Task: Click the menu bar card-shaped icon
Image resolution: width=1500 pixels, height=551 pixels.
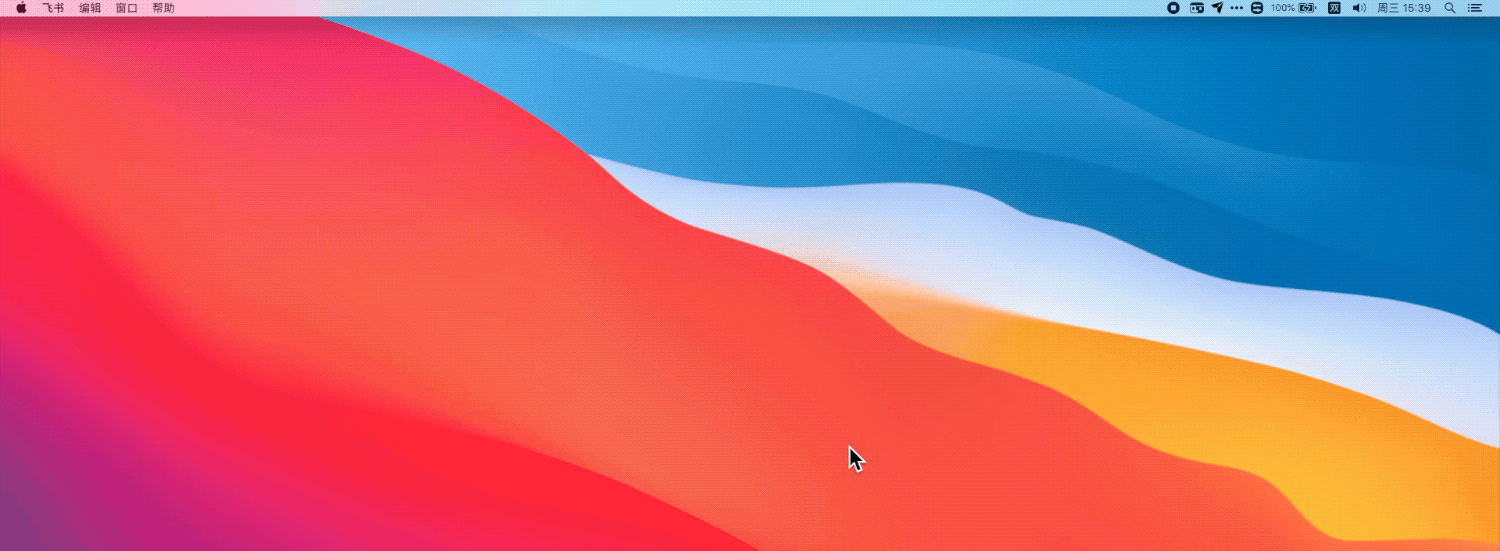Action: click(1196, 8)
